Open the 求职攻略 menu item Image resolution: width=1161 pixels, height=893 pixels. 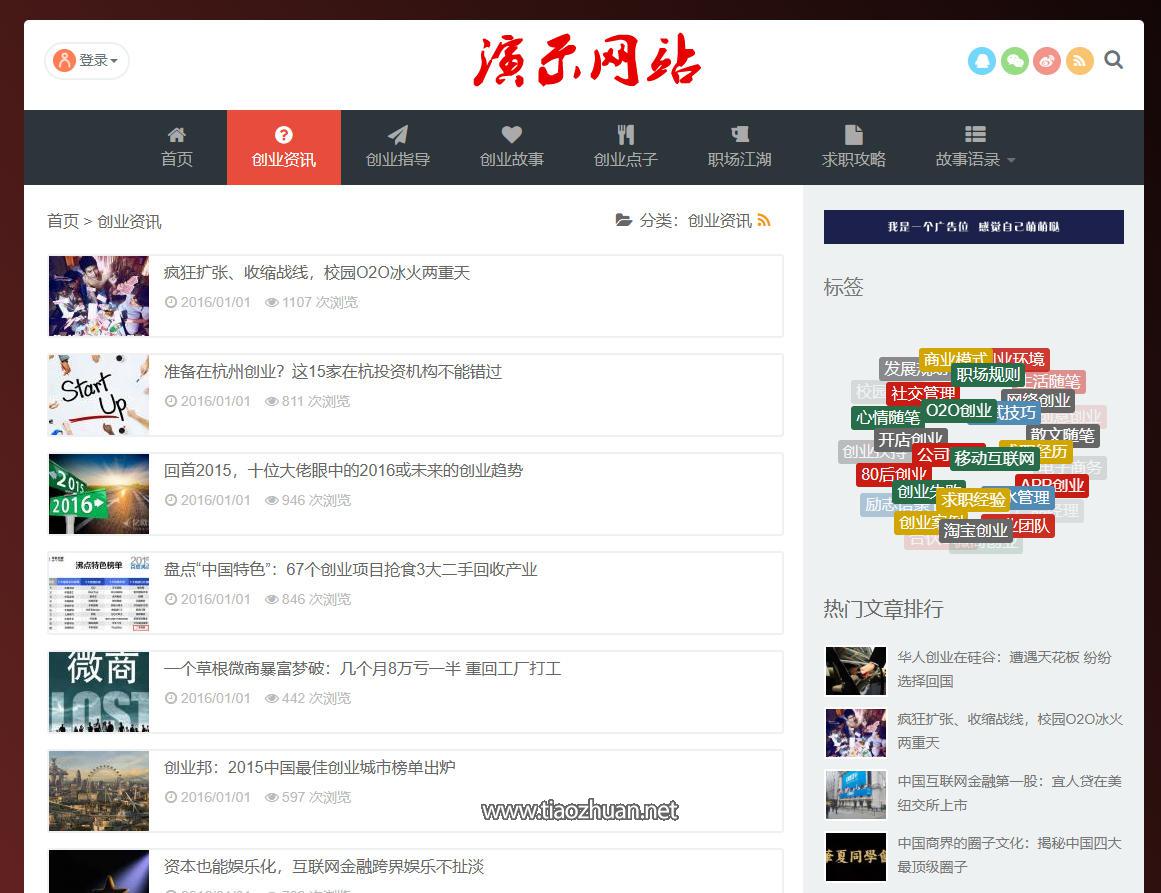pyautogui.click(x=854, y=147)
